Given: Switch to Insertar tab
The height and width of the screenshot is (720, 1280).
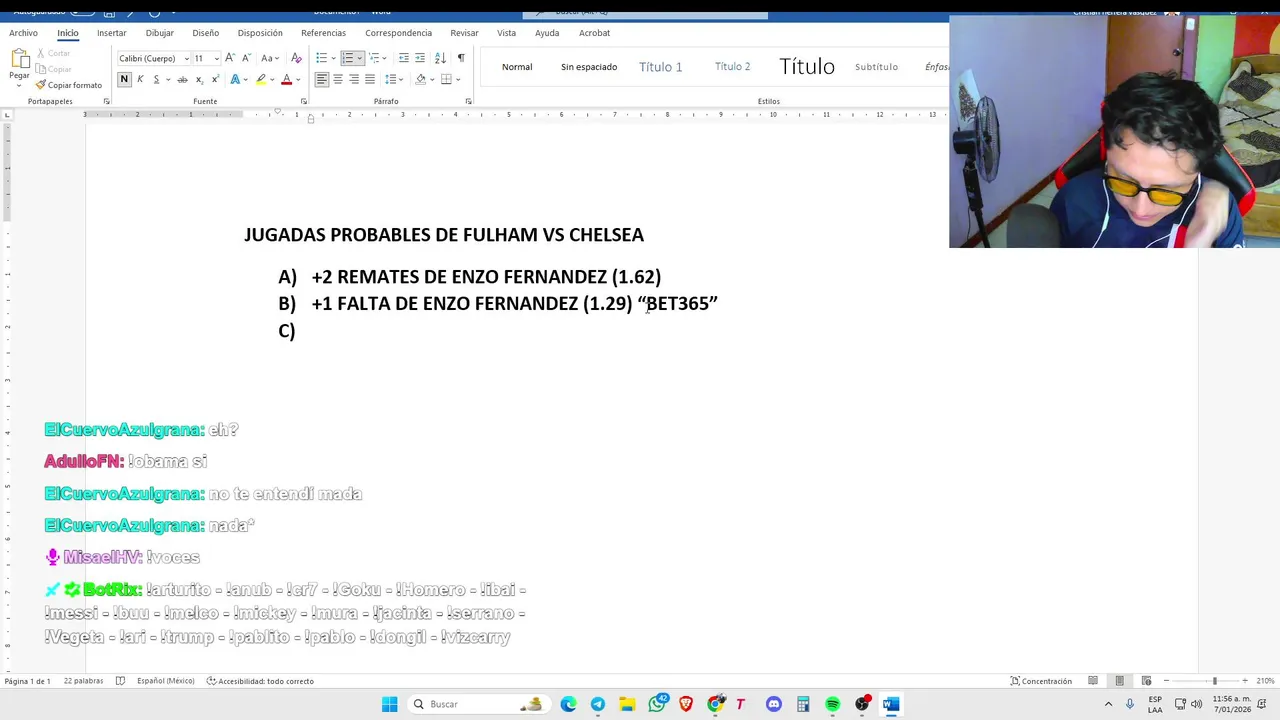Looking at the screenshot, I should tap(111, 33).
